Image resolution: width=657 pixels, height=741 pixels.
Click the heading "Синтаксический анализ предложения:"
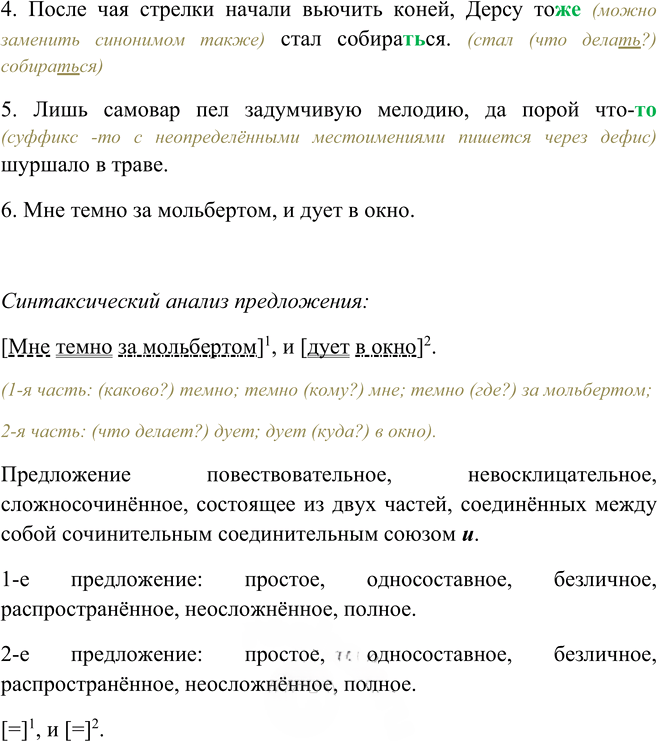(x=185, y=302)
